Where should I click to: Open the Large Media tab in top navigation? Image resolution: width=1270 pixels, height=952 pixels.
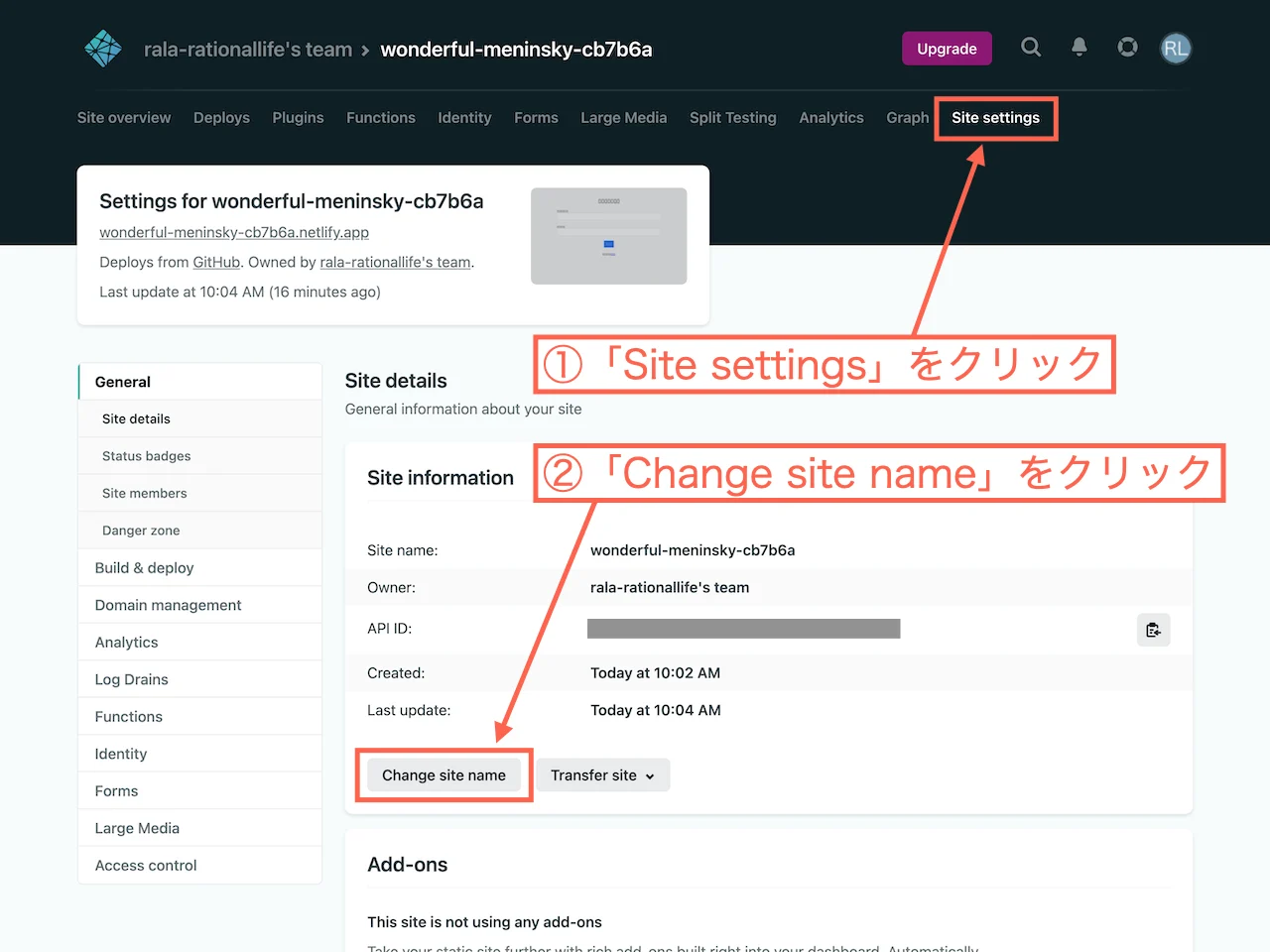[624, 117]
